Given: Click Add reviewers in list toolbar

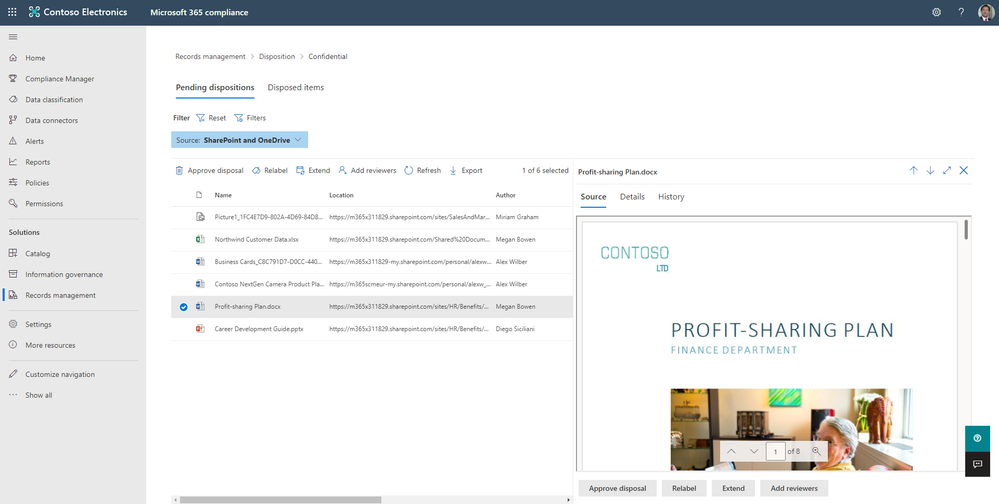Looking at the screenshot, I should [367, 171].
